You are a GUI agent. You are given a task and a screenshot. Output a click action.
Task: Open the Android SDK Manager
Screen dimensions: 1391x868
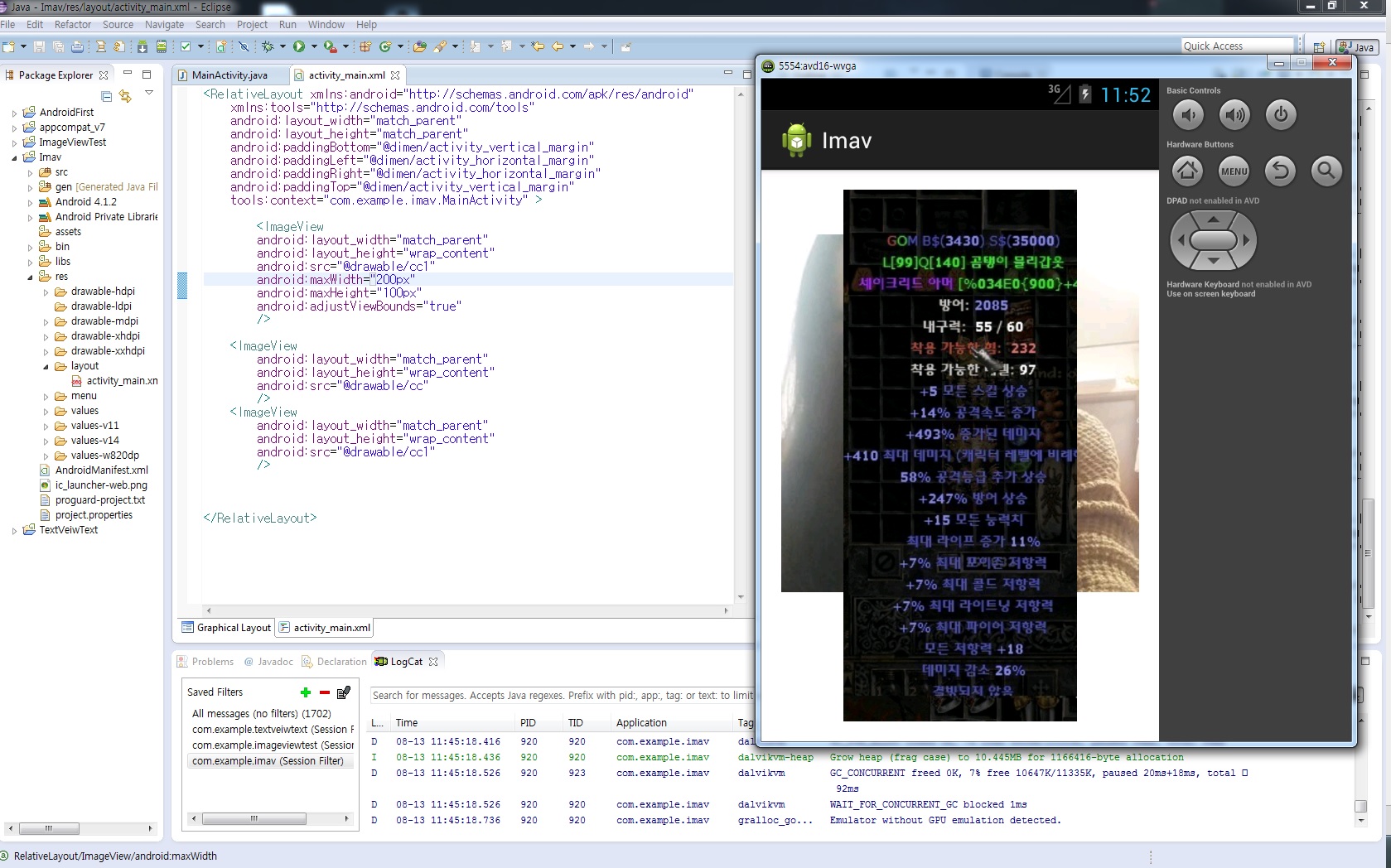[142, 46]
